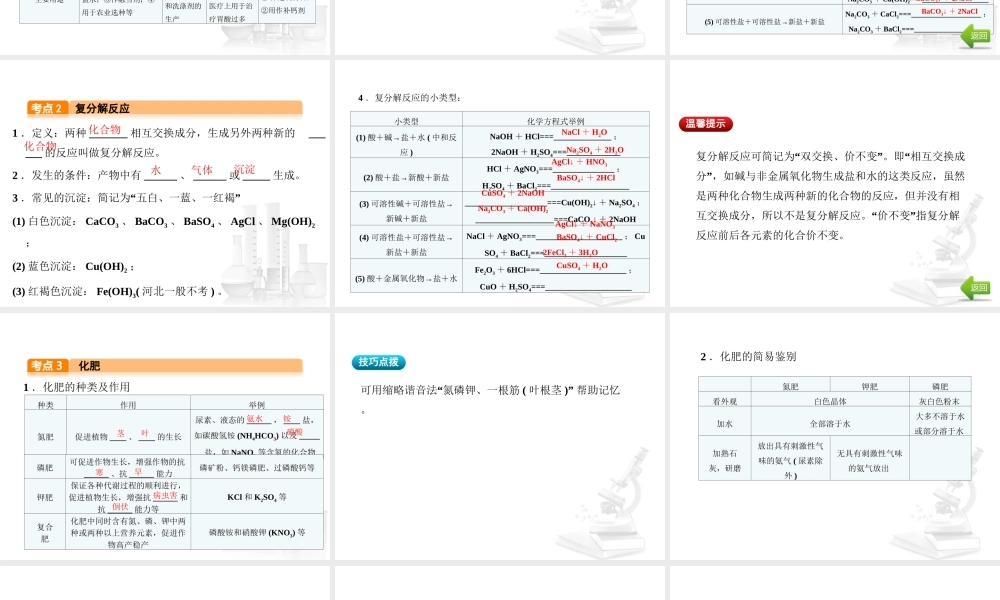This screenshot has height=600, width=1000.
Task: Click the 考点3 orange badge
Action: point(48,366)
